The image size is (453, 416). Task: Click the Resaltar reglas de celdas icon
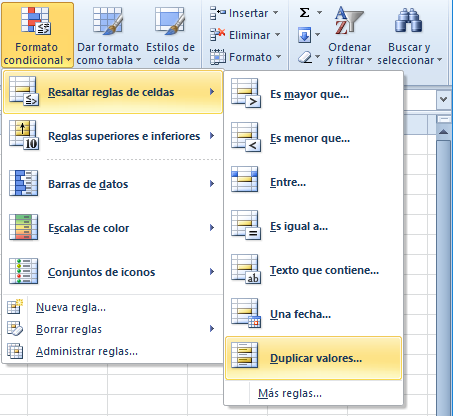(x=24, y=91)
